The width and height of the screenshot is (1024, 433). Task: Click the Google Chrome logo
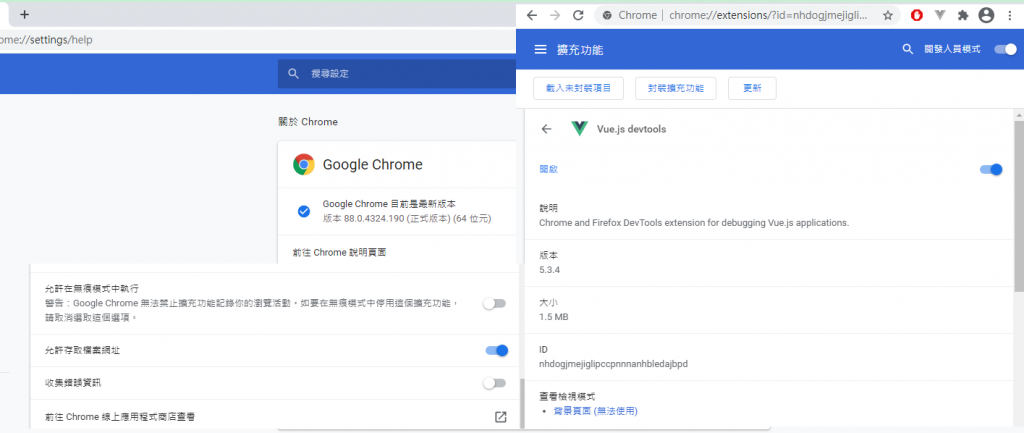[304, 165]
